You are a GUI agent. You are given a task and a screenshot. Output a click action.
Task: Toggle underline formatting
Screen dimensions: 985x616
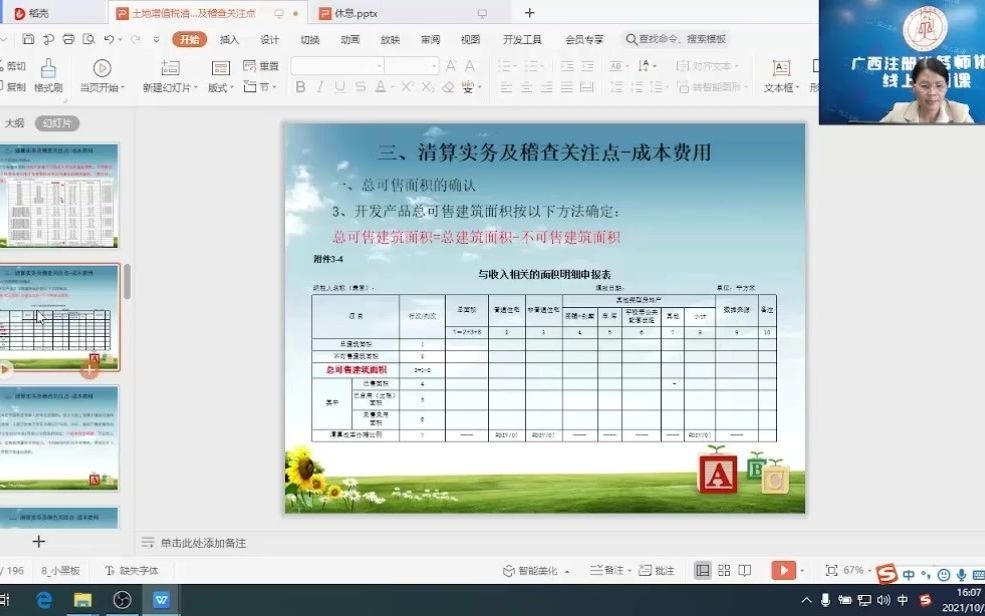tap(342, 87)
